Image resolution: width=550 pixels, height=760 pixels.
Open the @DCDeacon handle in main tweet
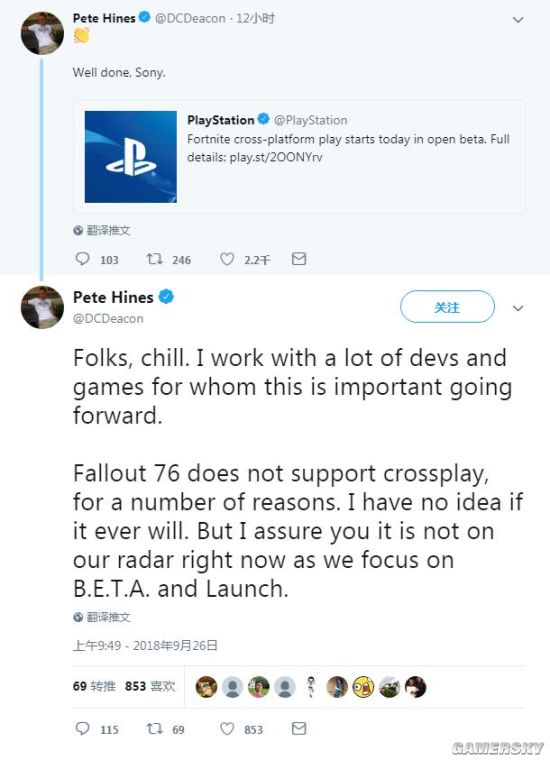coord(108,318)
